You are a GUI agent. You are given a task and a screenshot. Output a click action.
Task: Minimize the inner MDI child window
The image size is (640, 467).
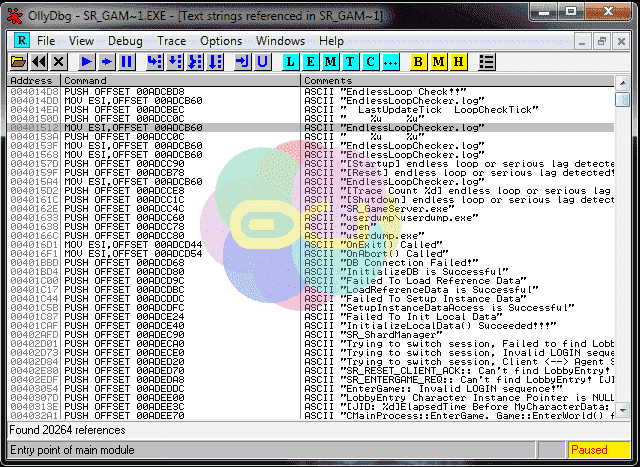pyautogui.click(x=582, y=41)
